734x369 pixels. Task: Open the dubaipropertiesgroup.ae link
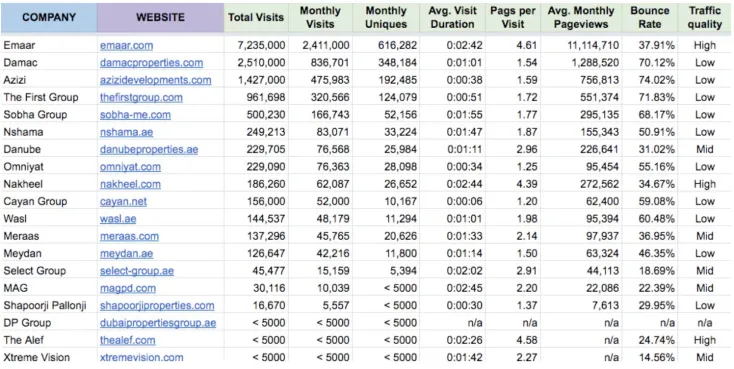158,323
